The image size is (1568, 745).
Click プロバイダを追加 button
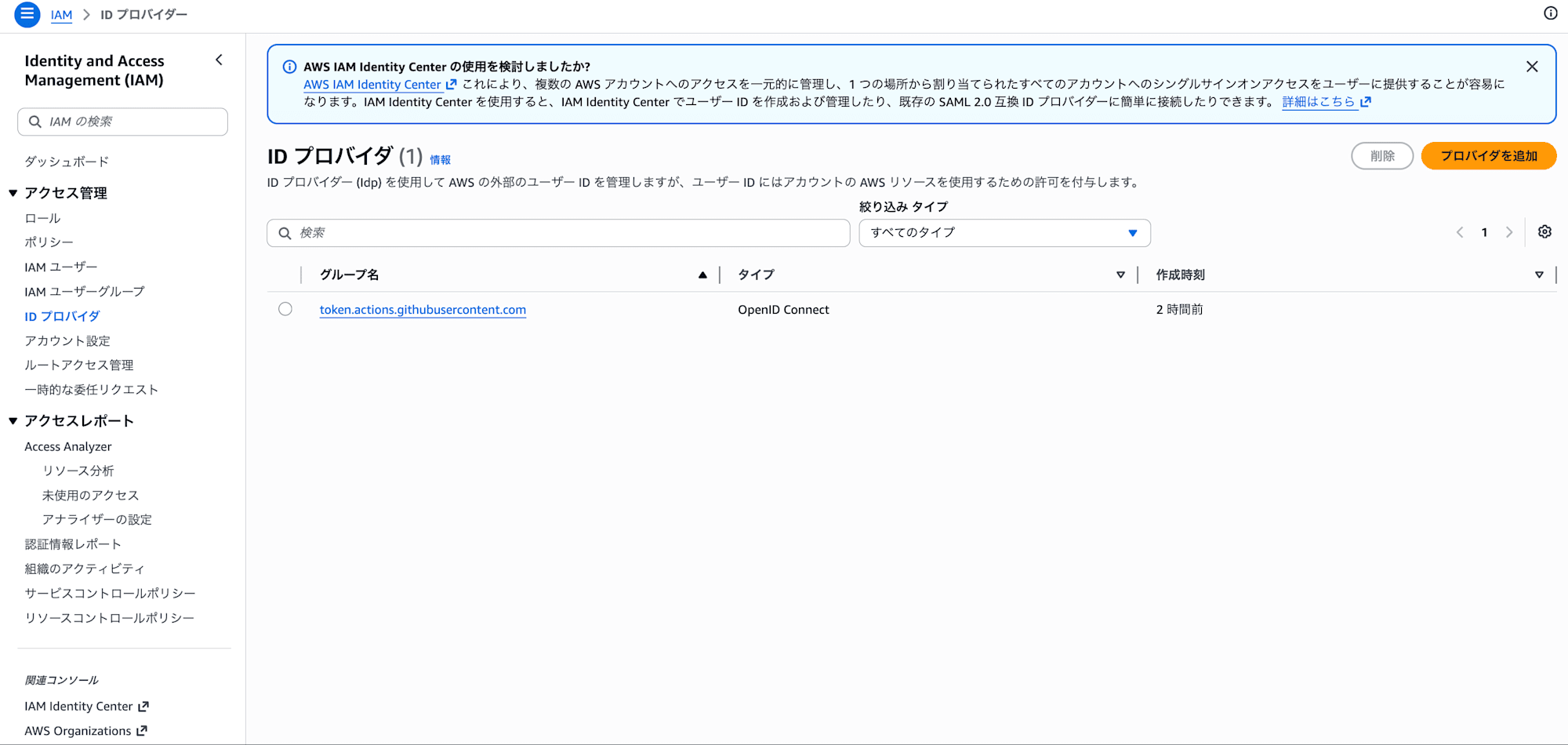[x=1489, y=156]
